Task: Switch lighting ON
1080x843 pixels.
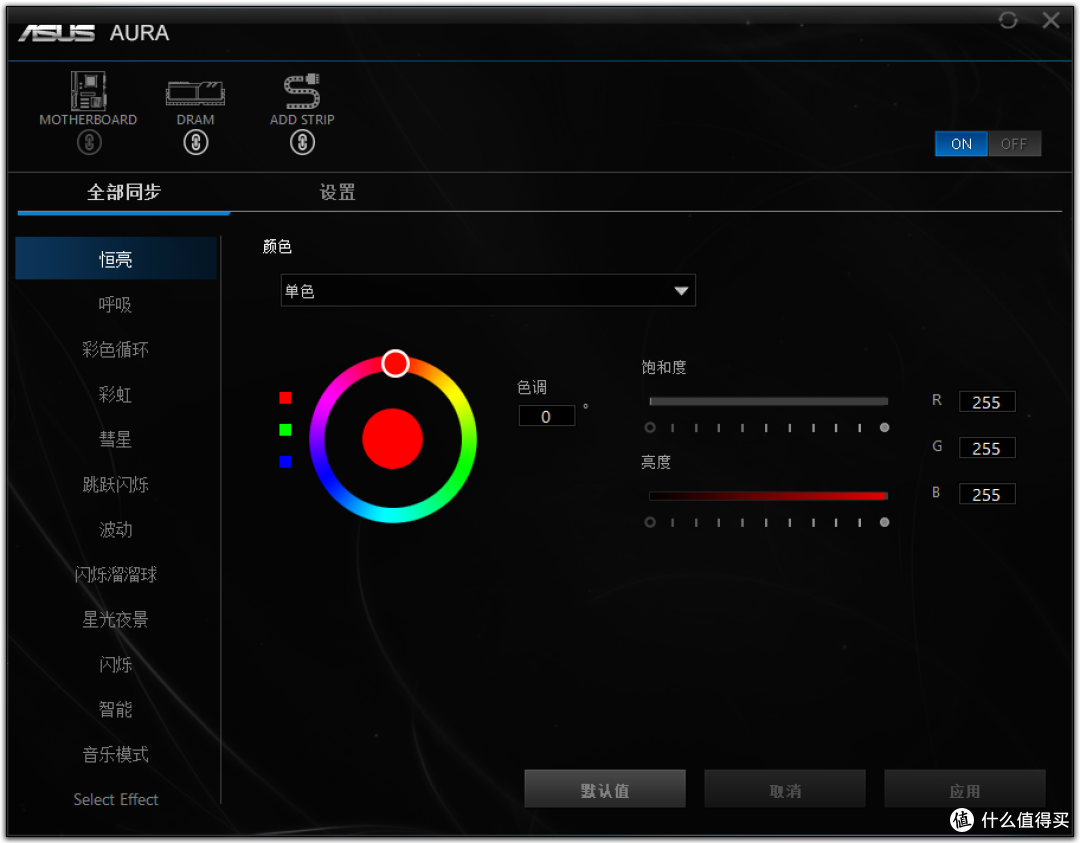Action: [961, 144]
